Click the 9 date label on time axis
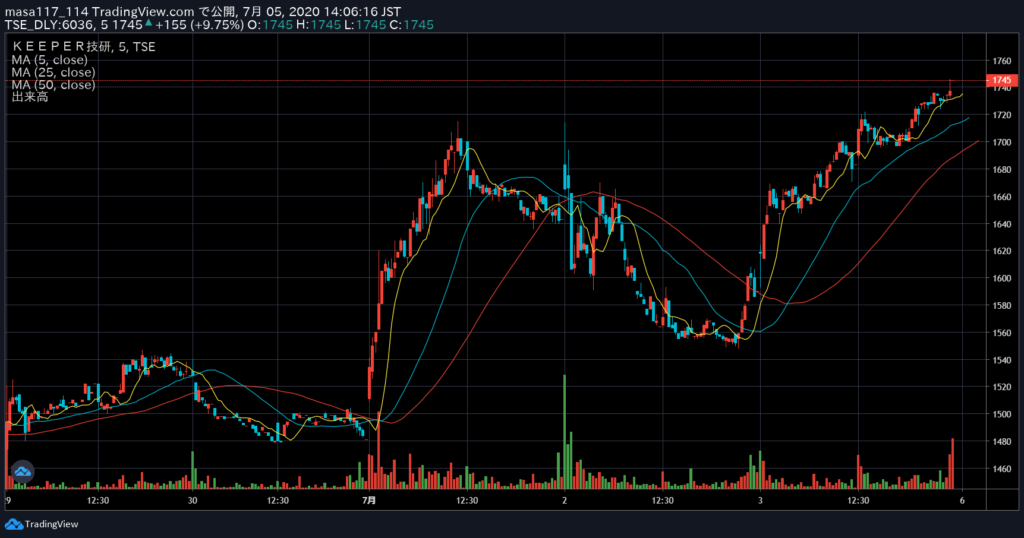The height and width of the screenshot is (538, 1024). point(8,501)
